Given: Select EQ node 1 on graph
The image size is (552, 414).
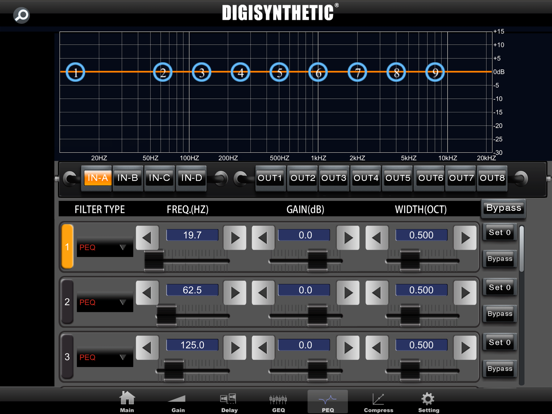Looking at the screenshot, I should (75, 72).
